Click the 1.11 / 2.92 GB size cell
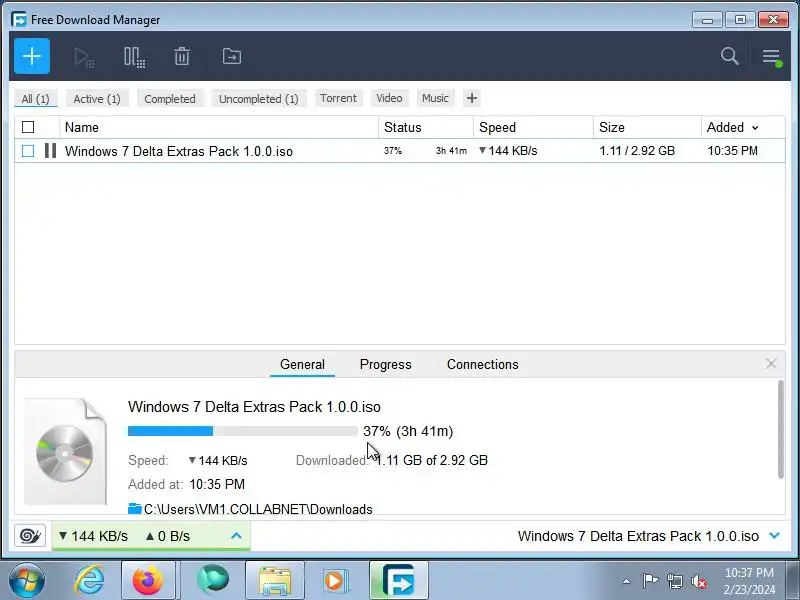 coord(637,151)
